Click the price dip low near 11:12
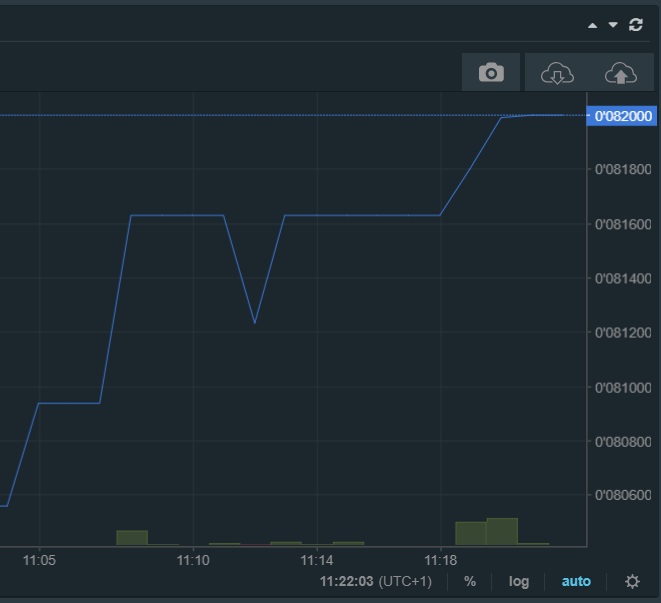 254,322
